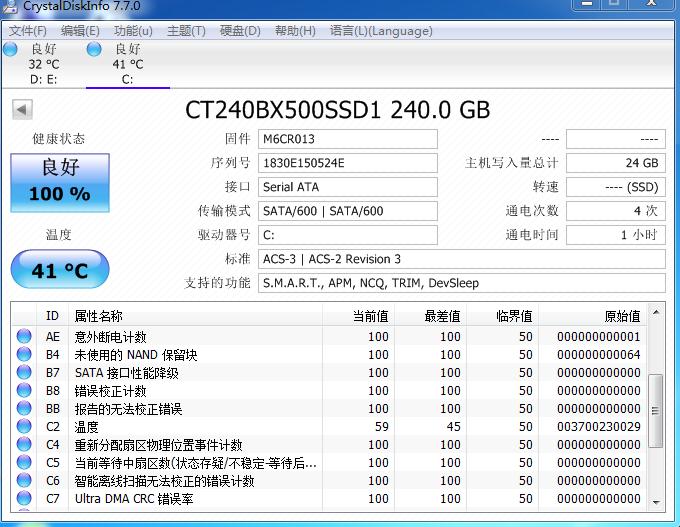Click the standard field ACS-3 | ACS-2 Revision 3
The width and height of the screenshot is (680, 527).
coord(461,259)
